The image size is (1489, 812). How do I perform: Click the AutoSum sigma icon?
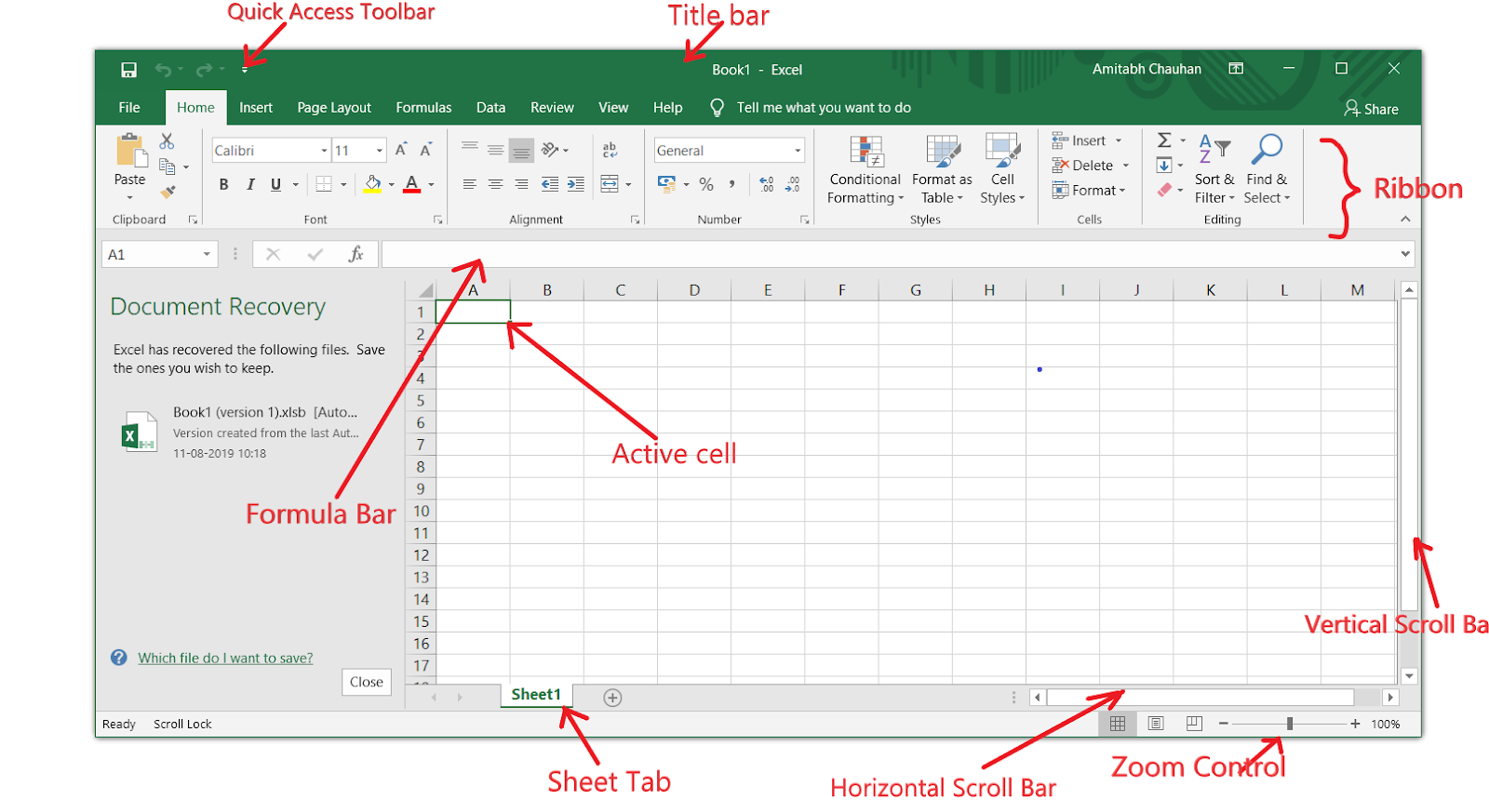coord(1164,140)
